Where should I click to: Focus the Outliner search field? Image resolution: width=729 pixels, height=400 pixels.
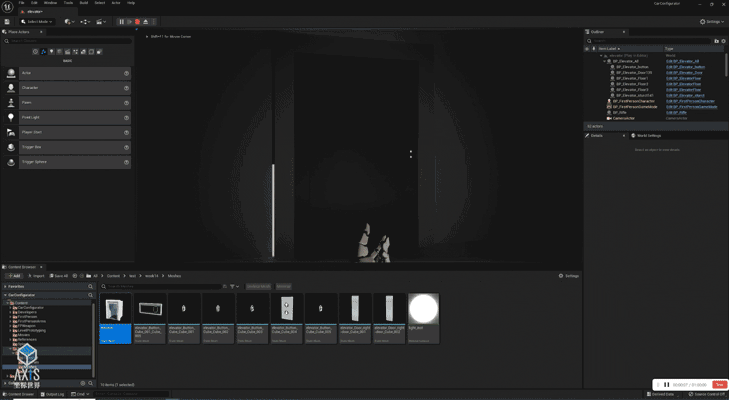(649, 41)
